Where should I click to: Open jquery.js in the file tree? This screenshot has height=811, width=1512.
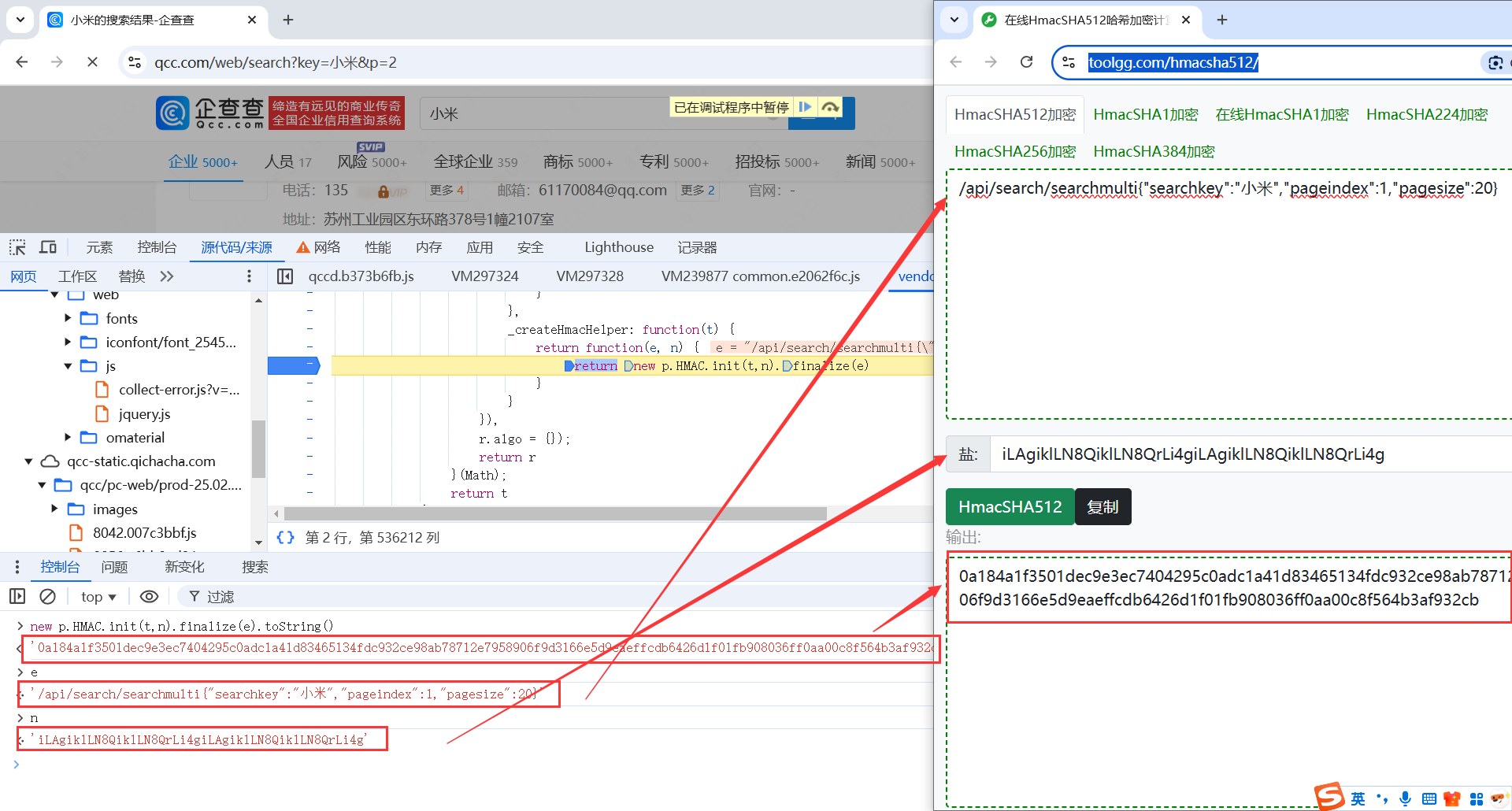[144, 414]
